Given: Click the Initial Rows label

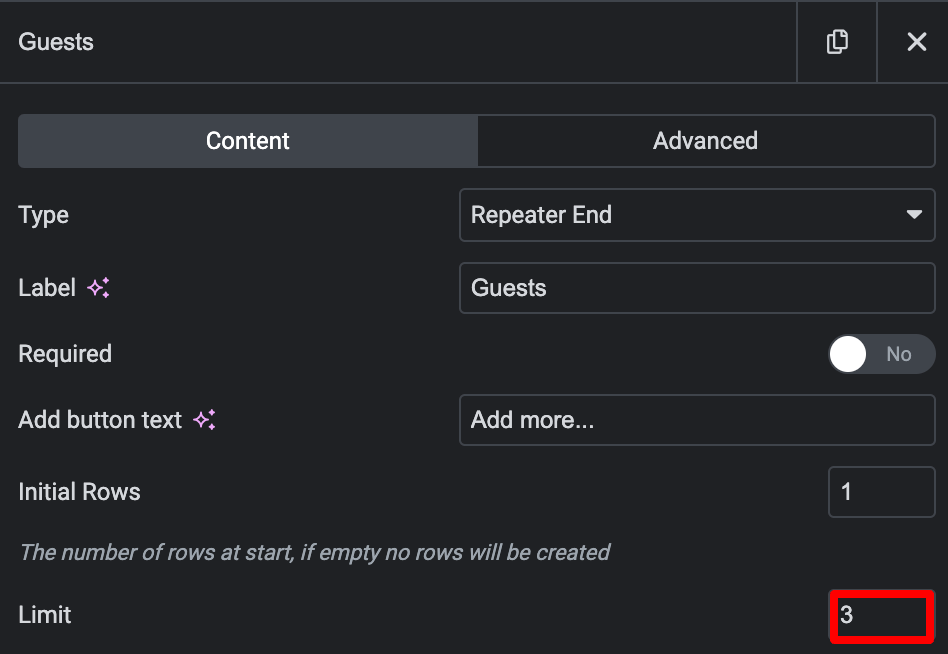Looking at the screenshot, I should pyautogui.click(x=79, y=492).
